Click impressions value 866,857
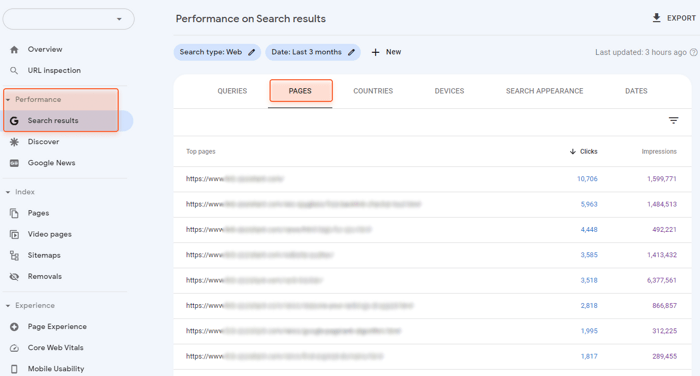Image resolution: width=700 pixels, height=376 pixels. [x=664, y=306]
